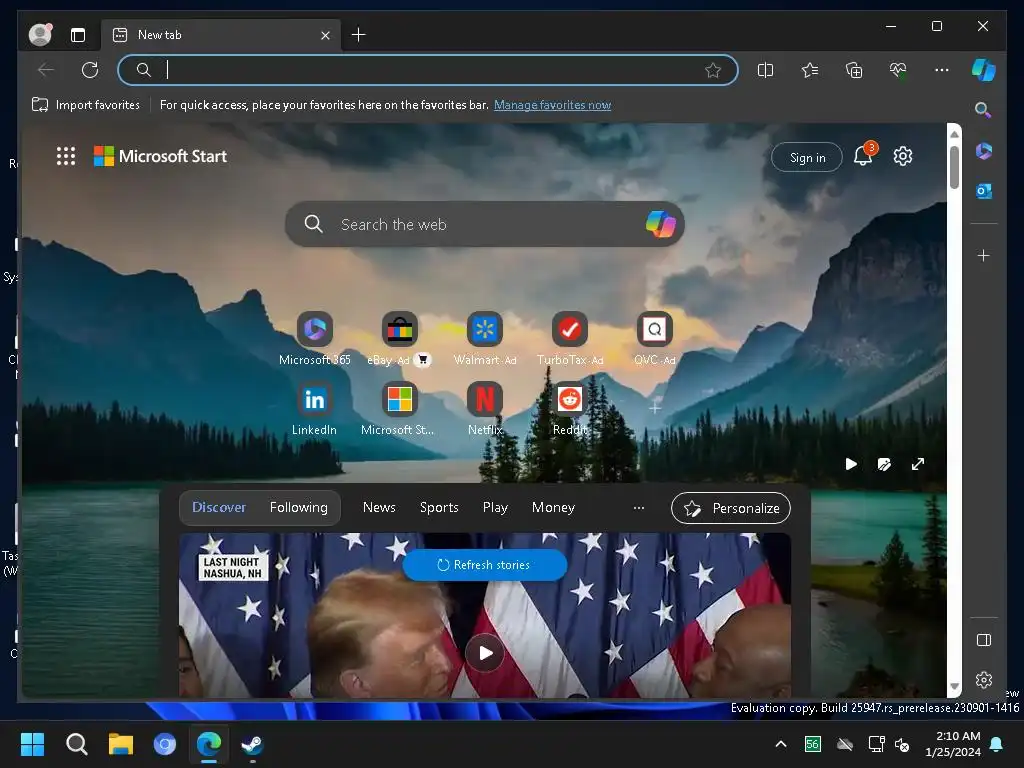Image resolution: width=1024 pixels, height=768 pixels.
Task: Edit the background image
Action: point(884,464)
